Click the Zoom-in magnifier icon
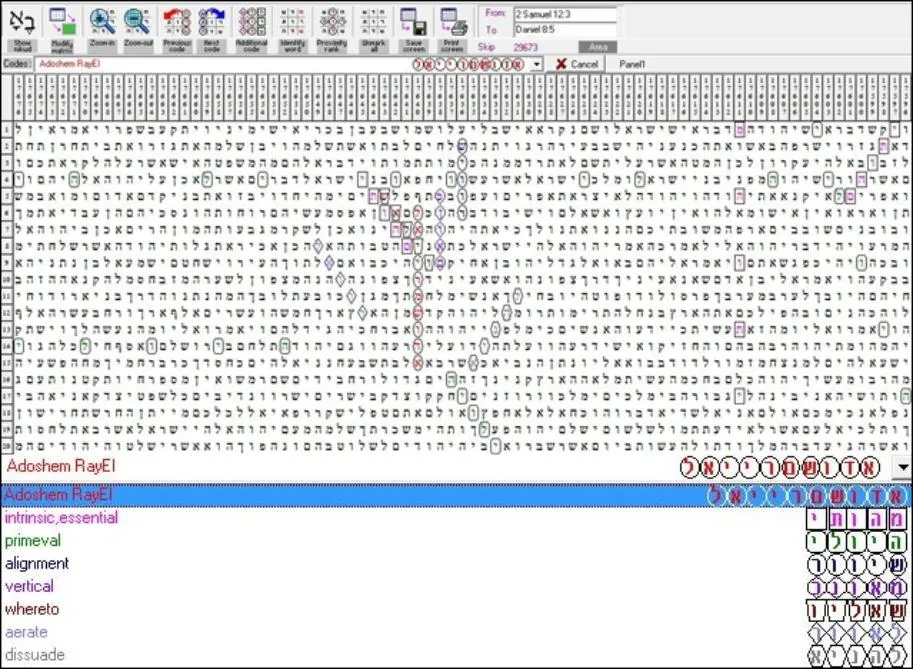 click(102, 29)
